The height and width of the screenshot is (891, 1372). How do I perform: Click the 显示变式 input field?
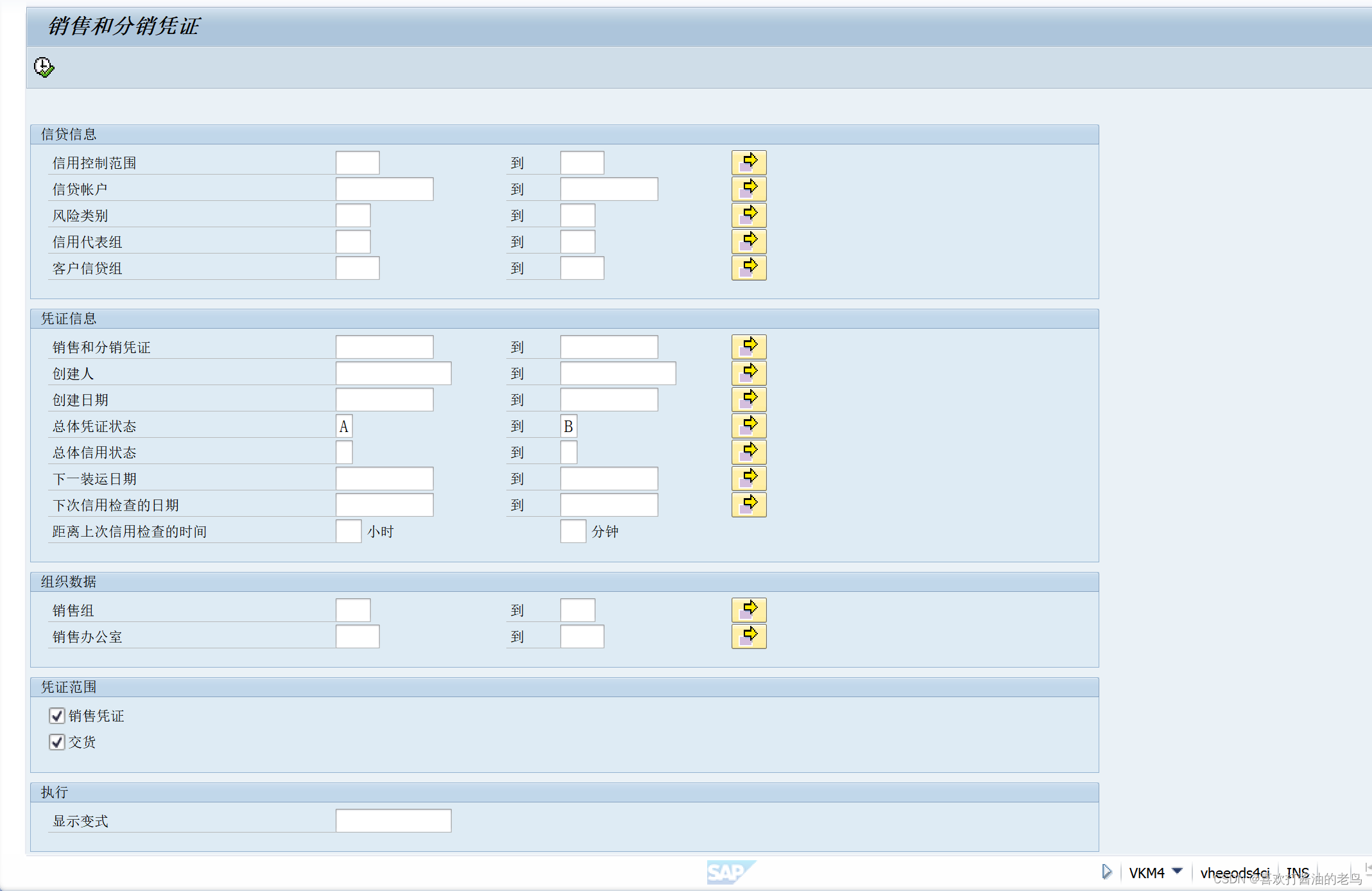393,821
